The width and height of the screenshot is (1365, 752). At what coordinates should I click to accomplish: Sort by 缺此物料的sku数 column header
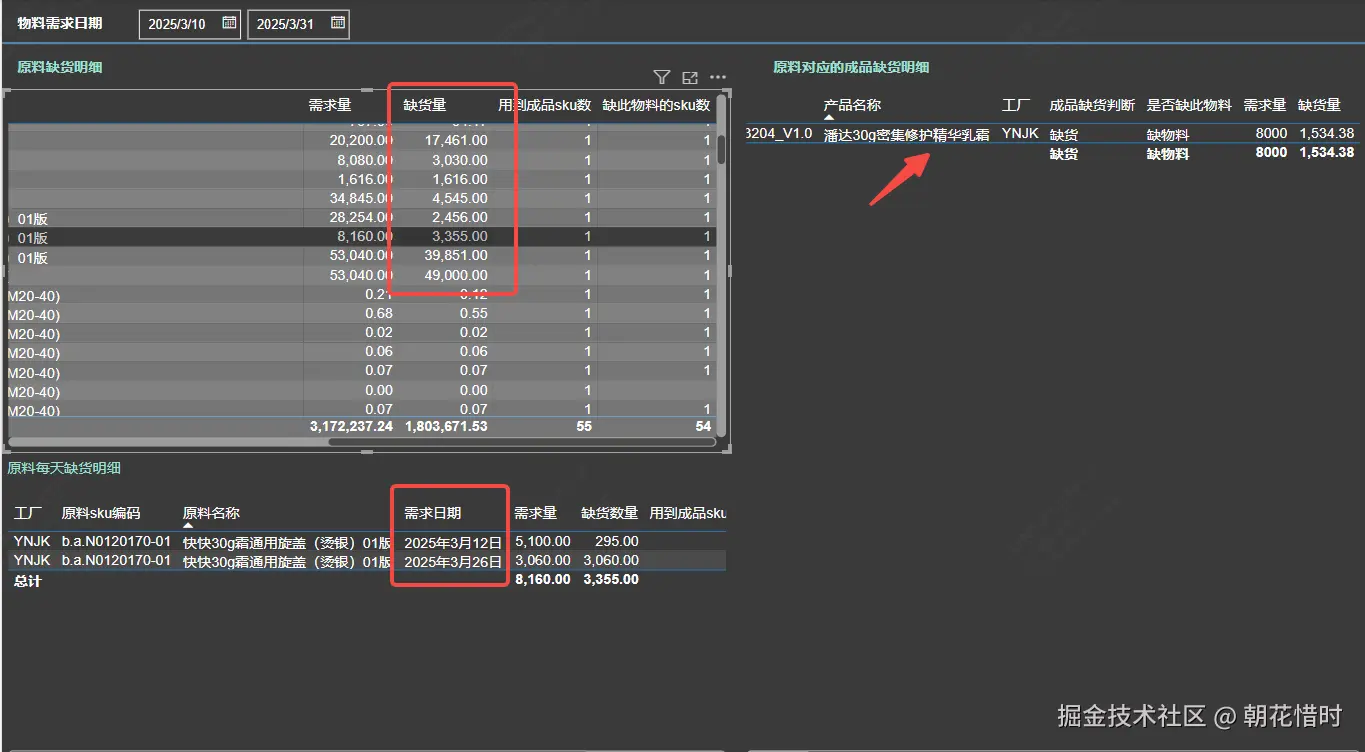point(656,104)
